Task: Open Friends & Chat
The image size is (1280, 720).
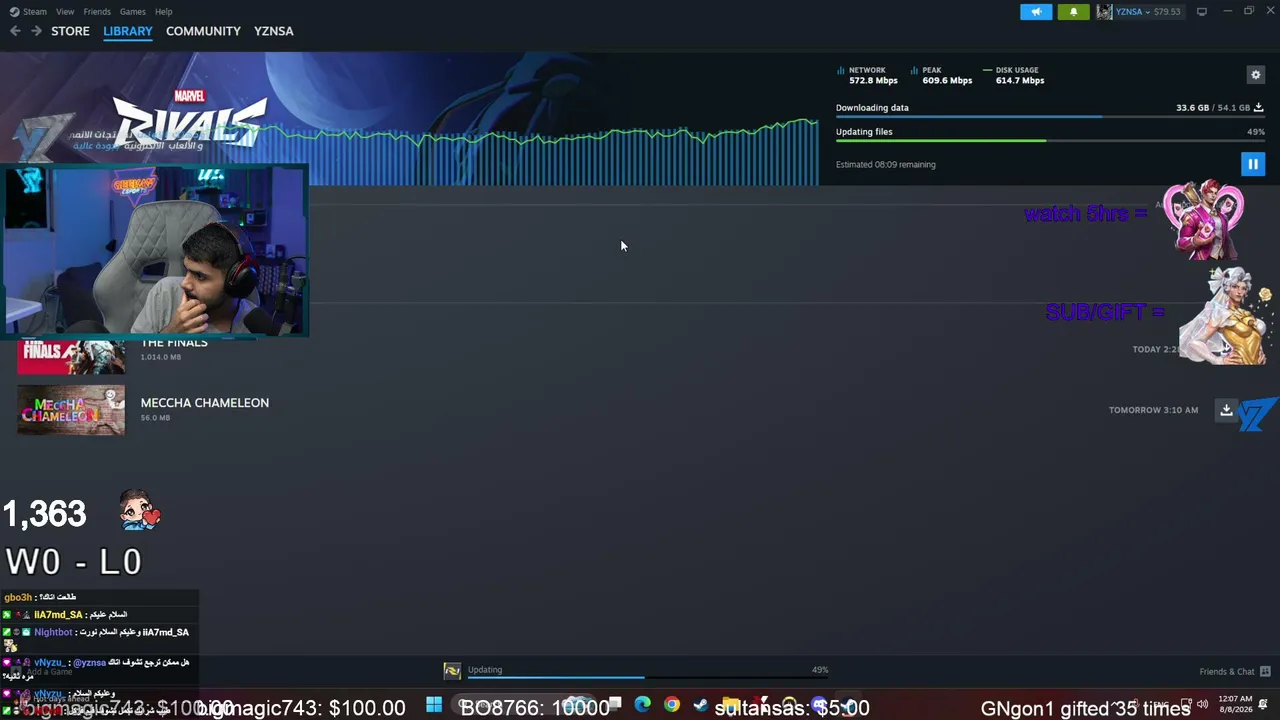Action: [1234, 672]
